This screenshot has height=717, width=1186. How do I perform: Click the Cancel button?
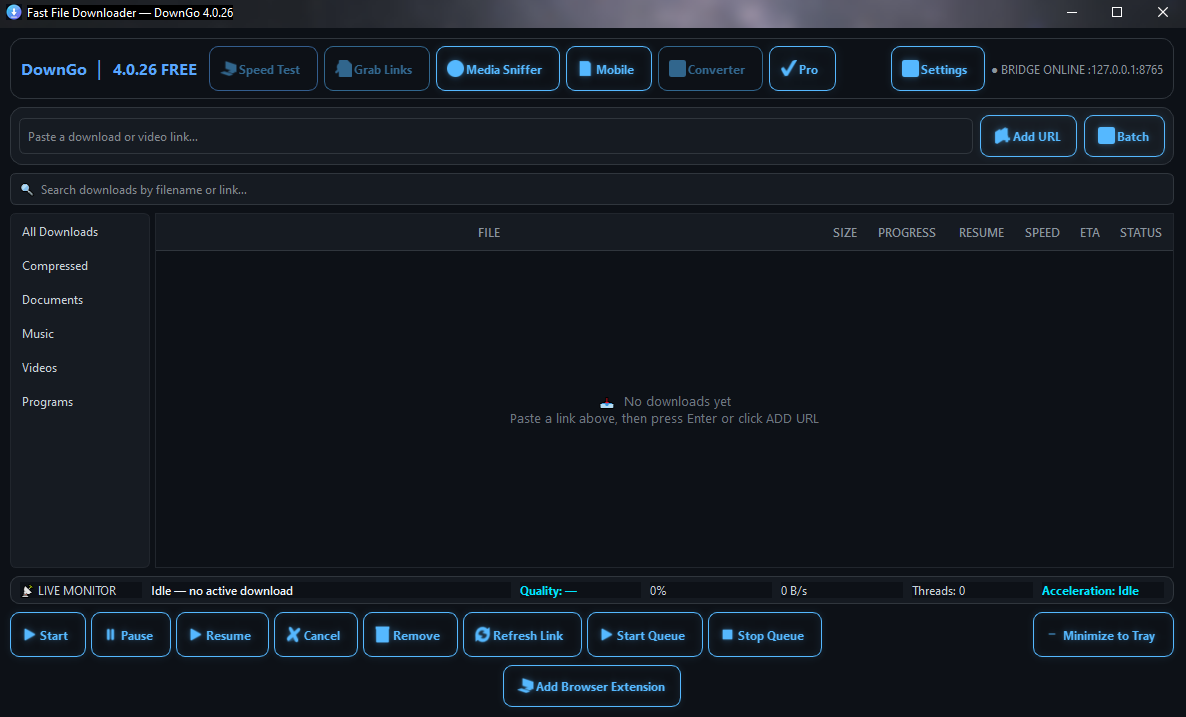315,635
